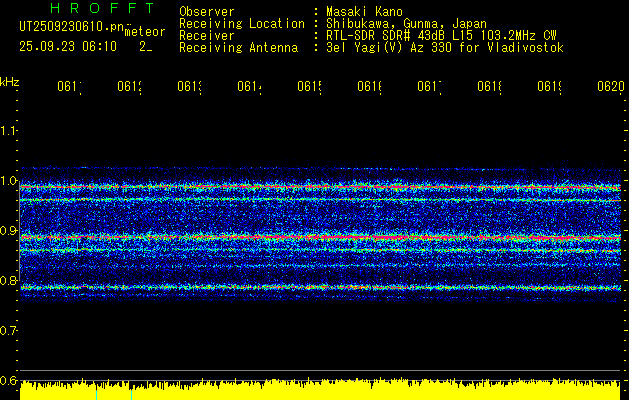Viewport: 629px width, 400px height.
Task: Click the red 'meteor' label
Action: point(144,32)
